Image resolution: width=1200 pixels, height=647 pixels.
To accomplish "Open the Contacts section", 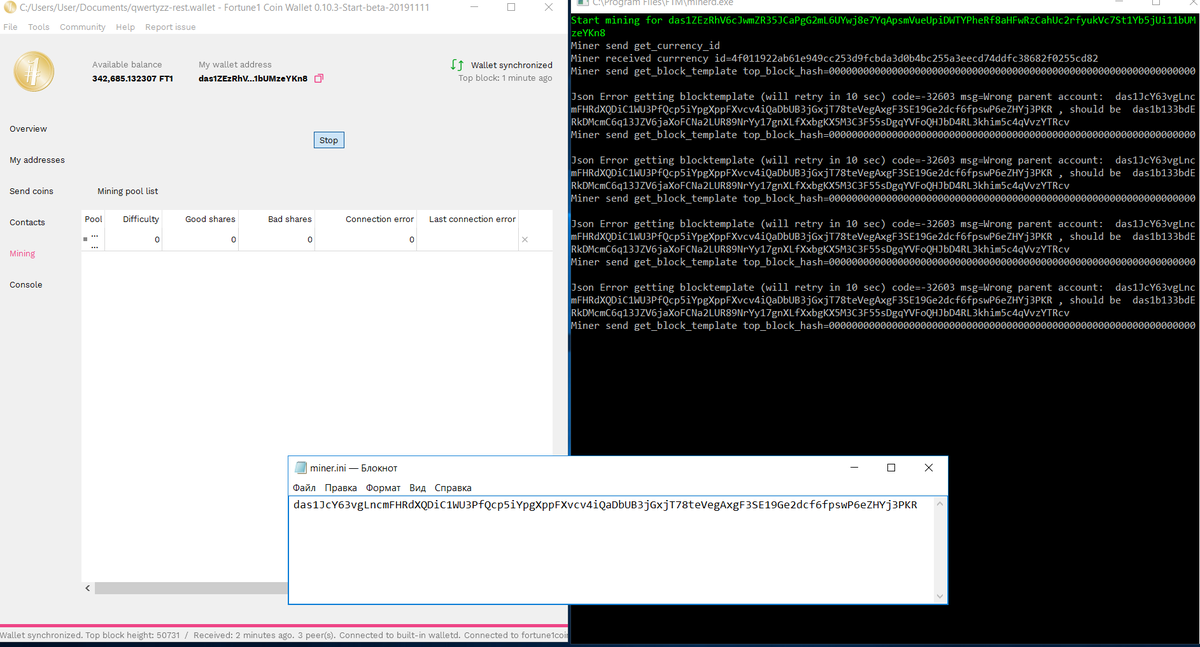I will [x=27, y=222].
